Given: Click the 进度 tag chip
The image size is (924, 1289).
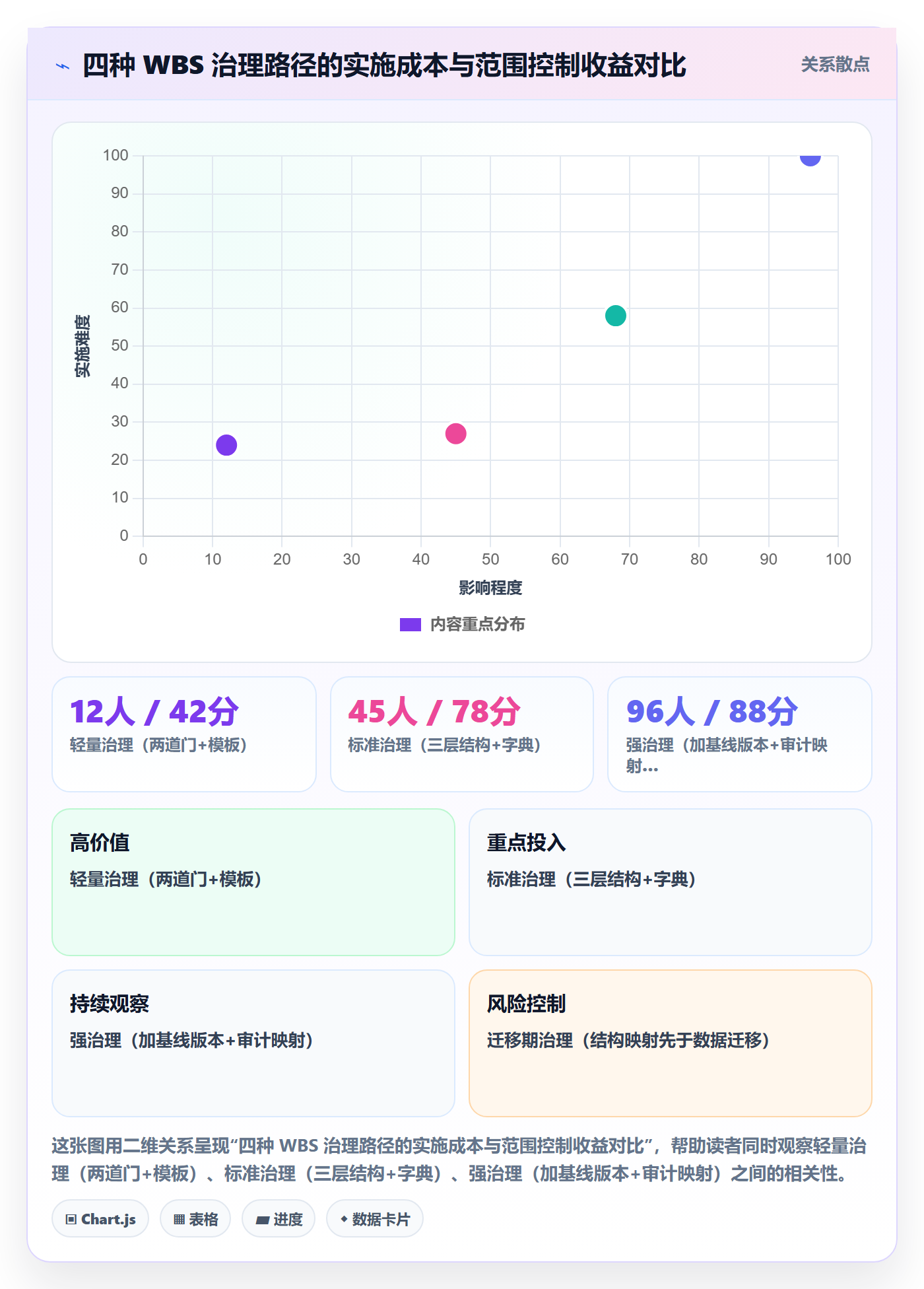Looking at the screenshot, I should pyautogui.click(x=279, y=1219).
